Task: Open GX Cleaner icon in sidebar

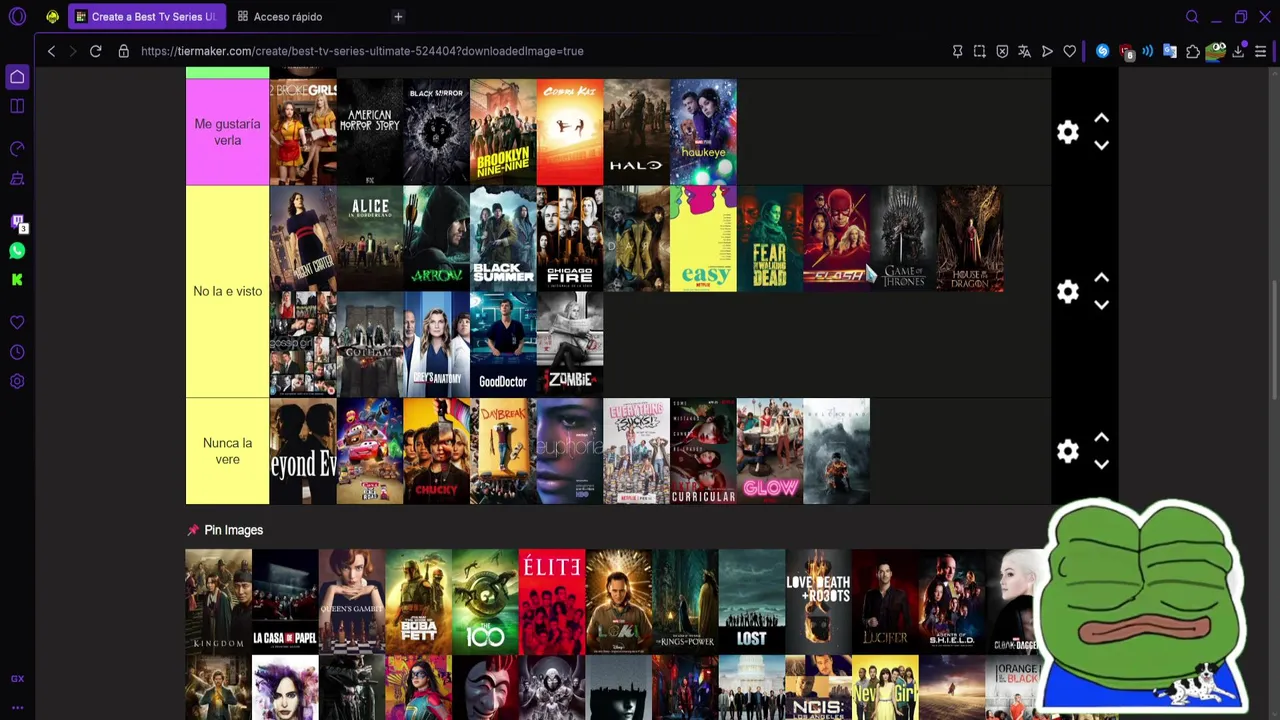Action: (17, 179)
